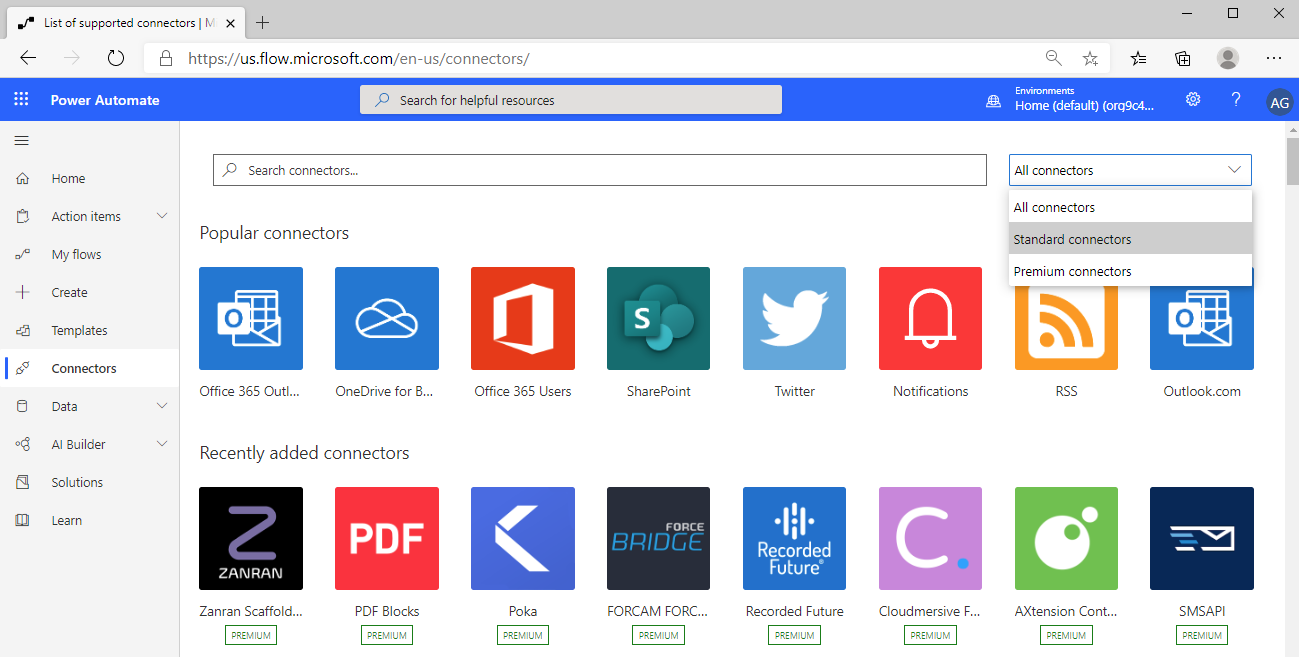Open the Settings gear in the header
Screen dimensions: 1299x657
click(1193, 100)
